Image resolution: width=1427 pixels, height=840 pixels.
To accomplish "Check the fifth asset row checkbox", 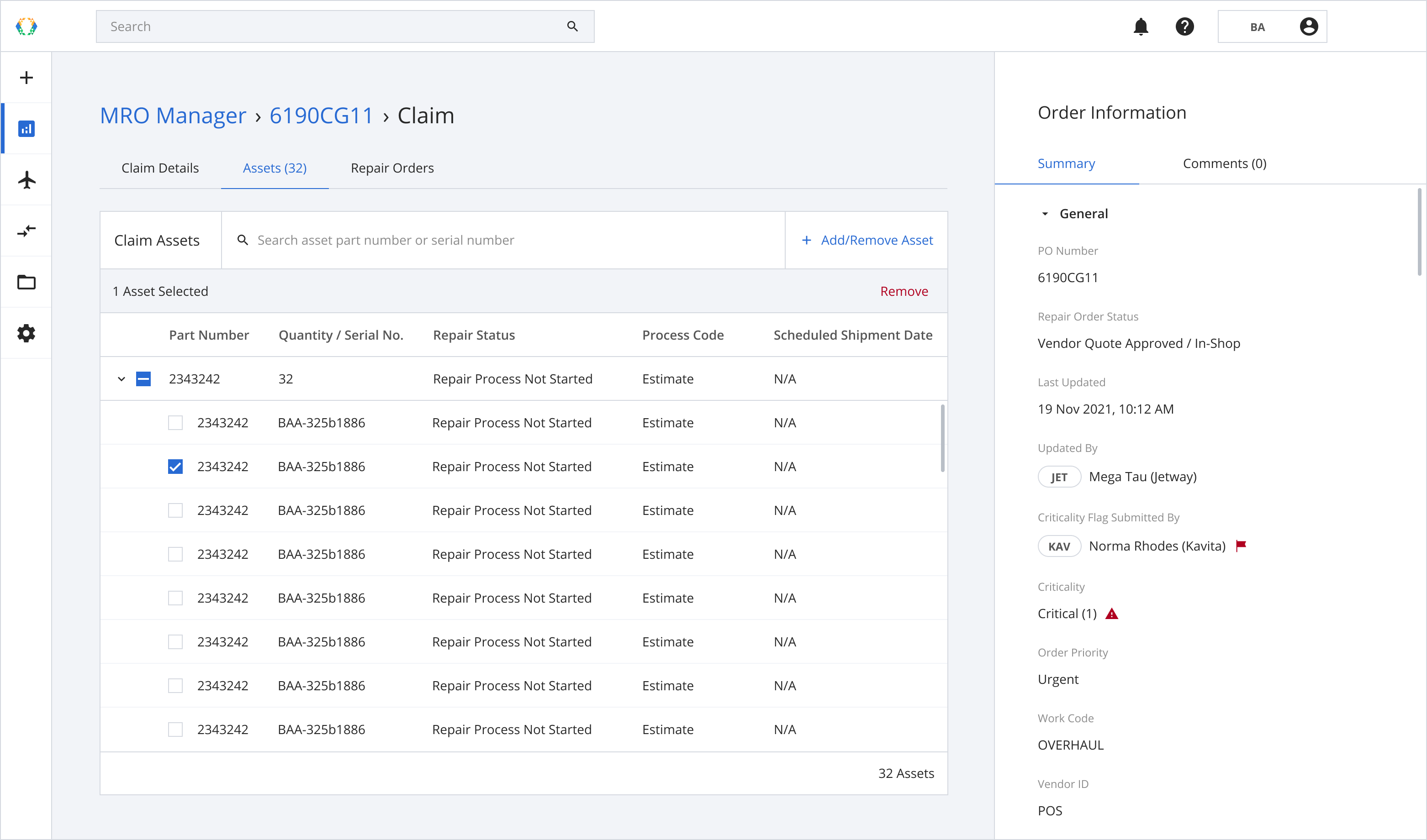I will coord(175,598).
